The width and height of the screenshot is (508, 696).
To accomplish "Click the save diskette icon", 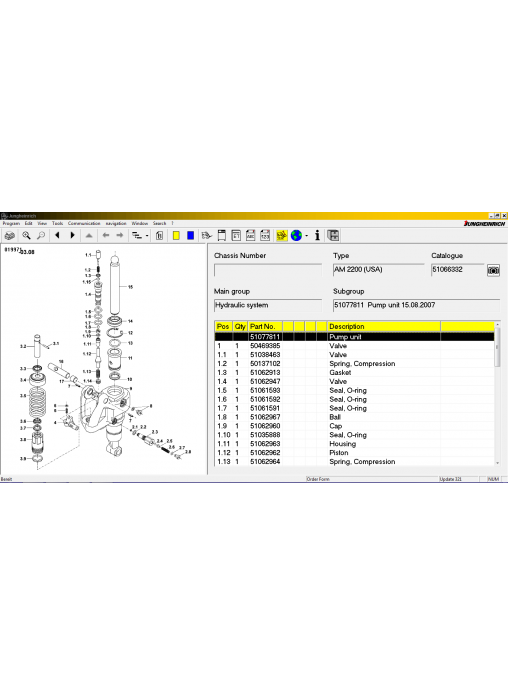I will [333, 236].
